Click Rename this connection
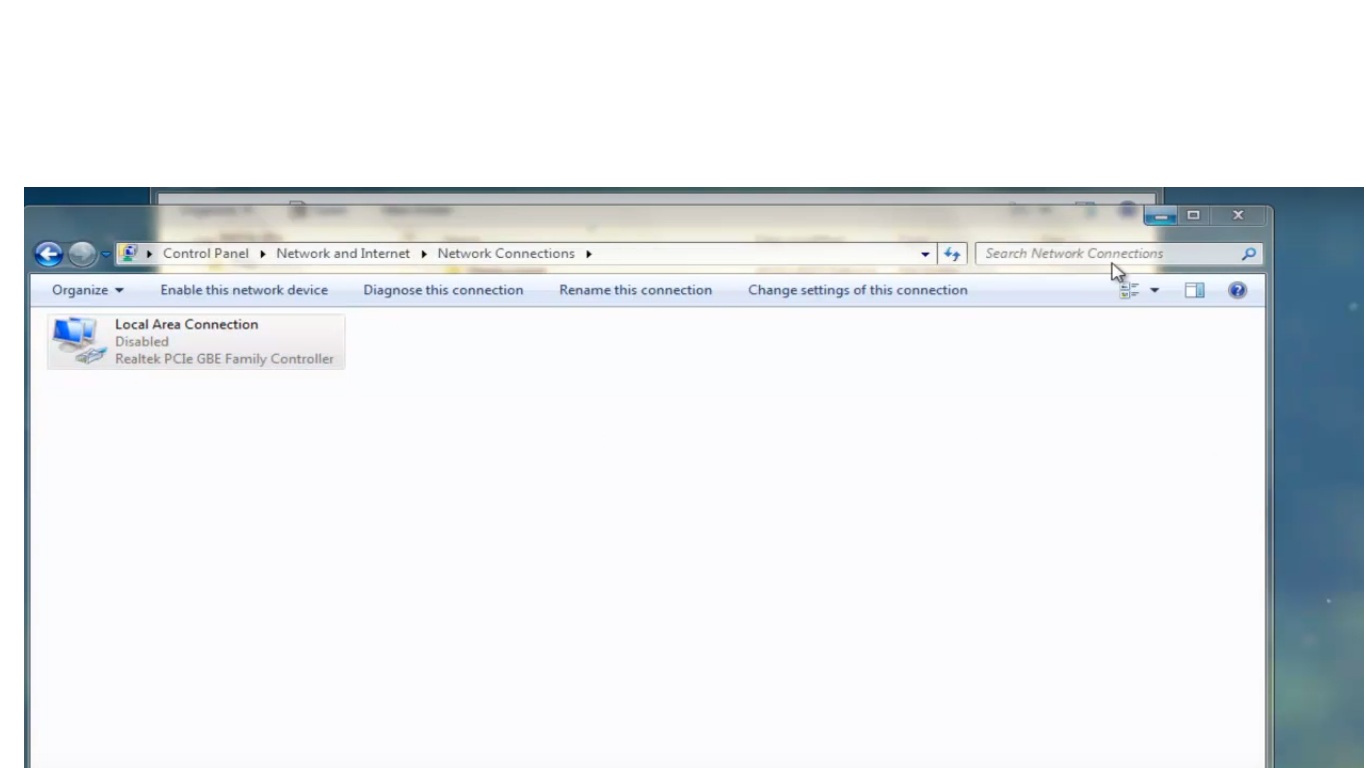Screen dimensions: 1366x768 tap(635, 290)
